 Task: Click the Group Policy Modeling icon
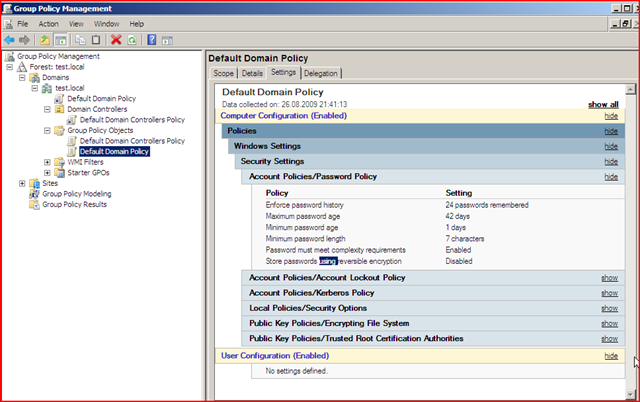coord(34,194)
